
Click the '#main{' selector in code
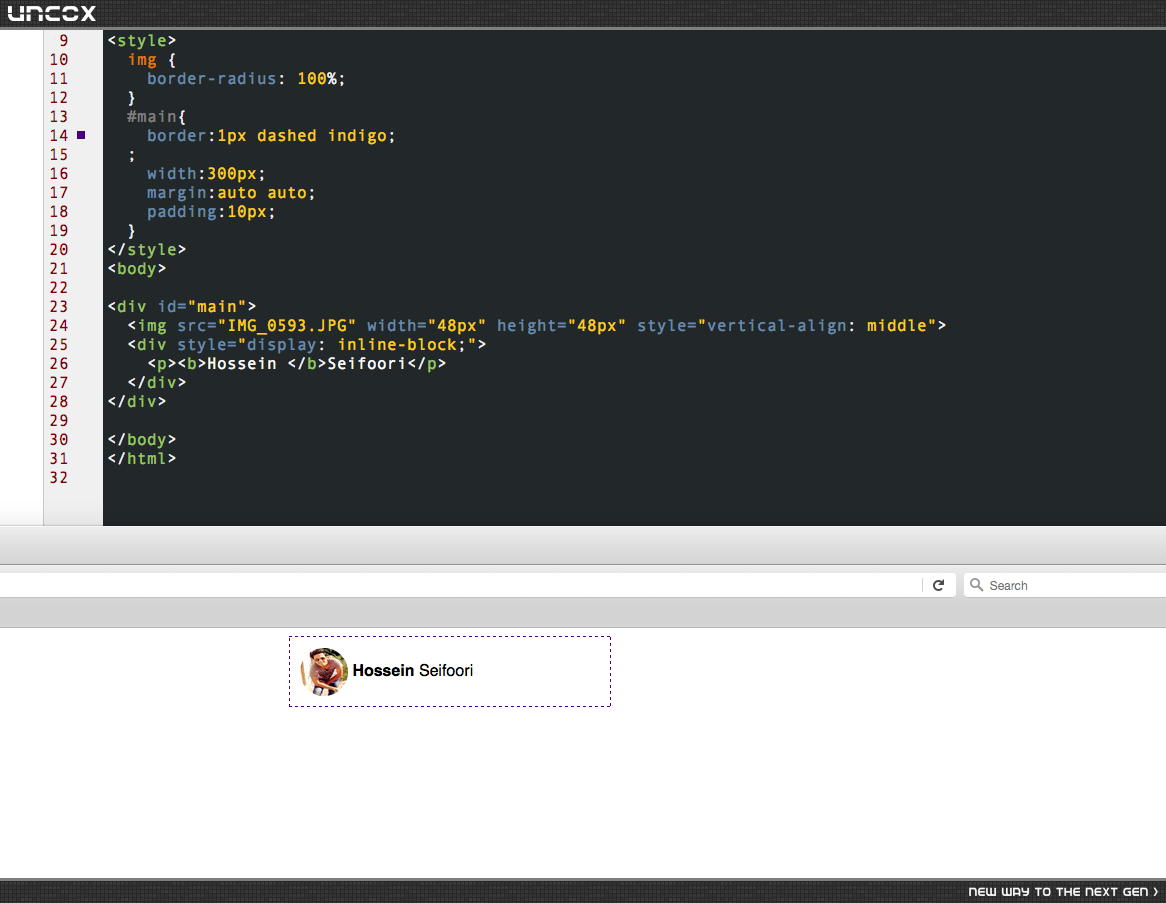point(156,117)
